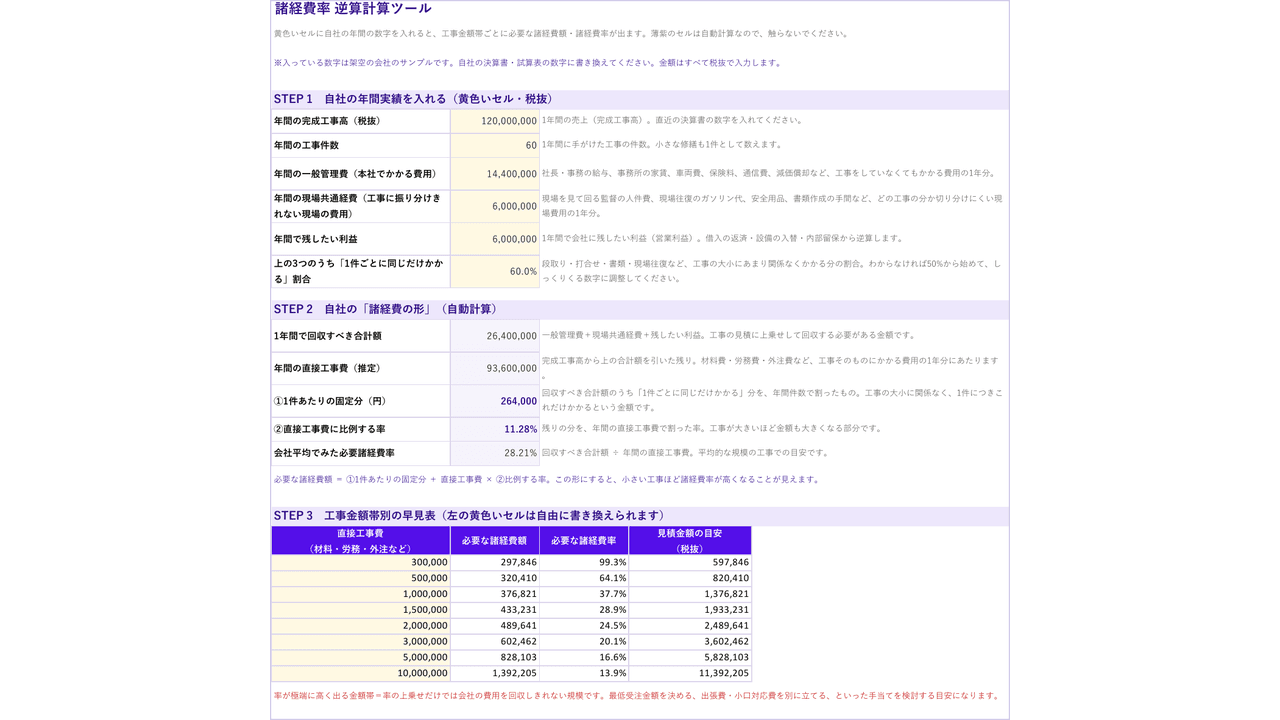Click the 828,103 overhead amount cell
This screenshot has height=720, width=1280.
point(495,658)
